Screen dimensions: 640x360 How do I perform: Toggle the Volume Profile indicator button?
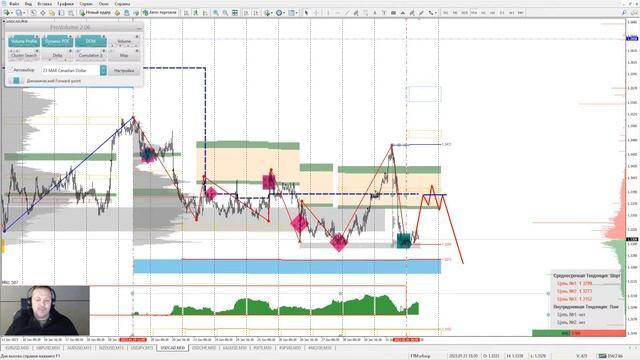pyautogui.click(x=24, y=41)
